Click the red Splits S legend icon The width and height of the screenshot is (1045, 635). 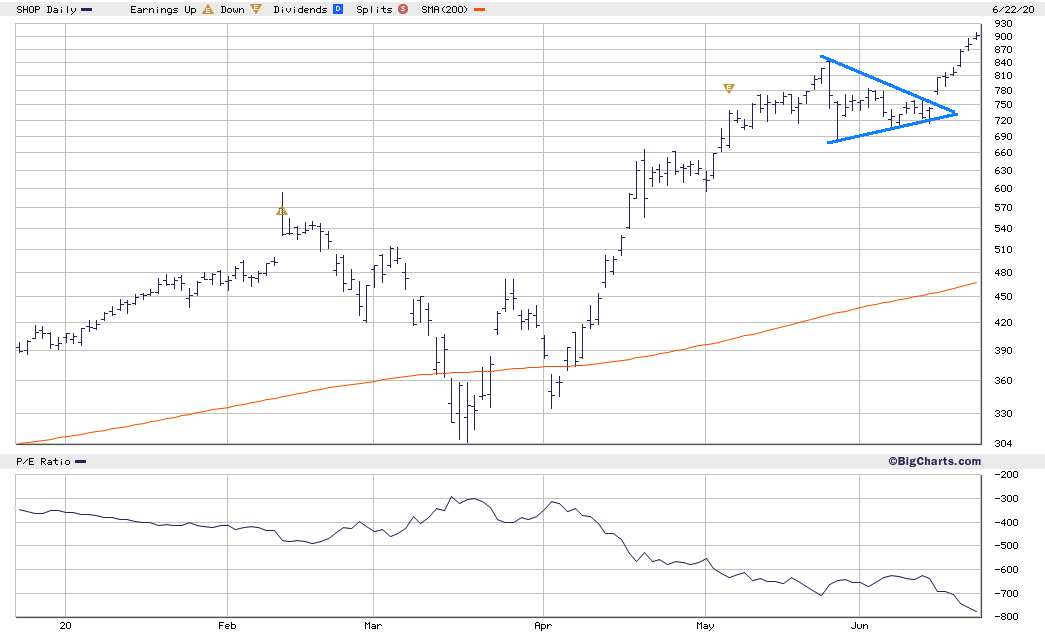403,9
